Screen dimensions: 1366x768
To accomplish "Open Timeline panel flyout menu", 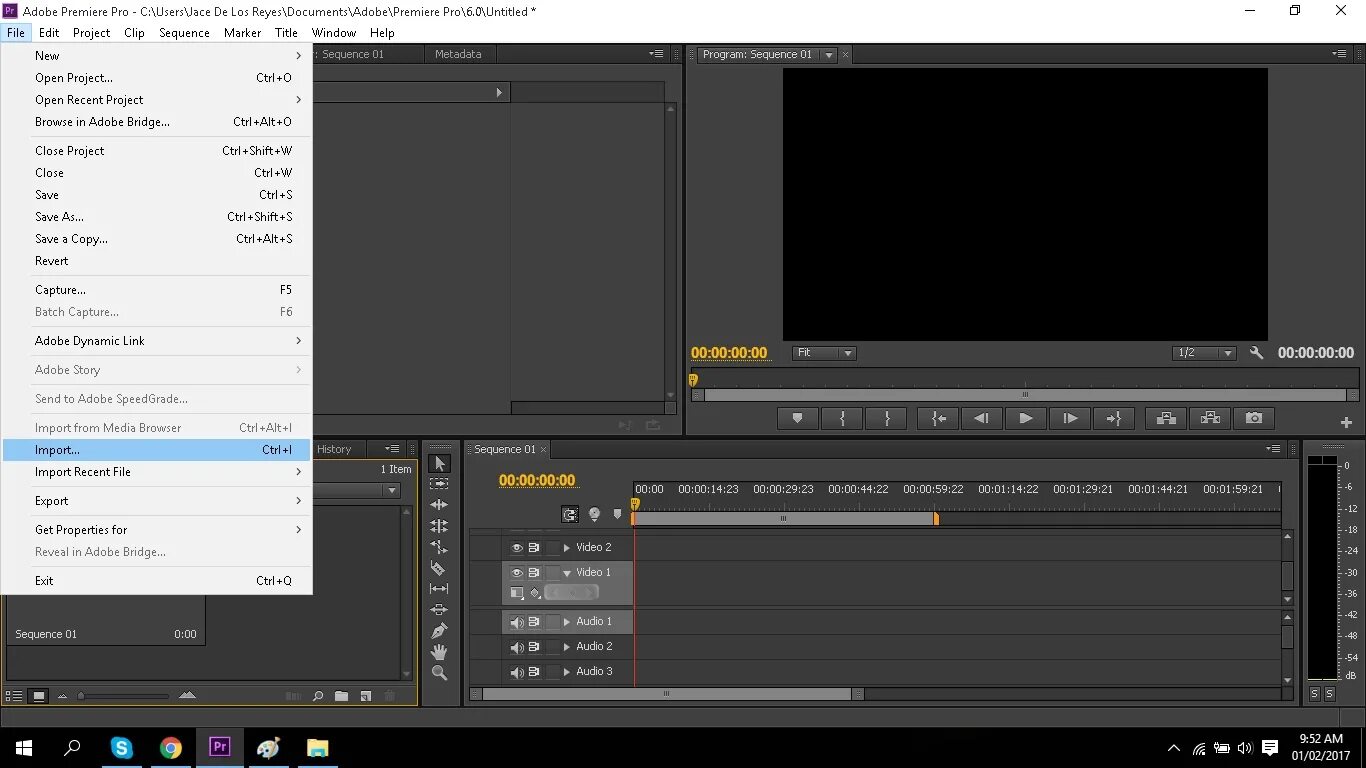I will pyautogui.click(x=1273, y=449).
